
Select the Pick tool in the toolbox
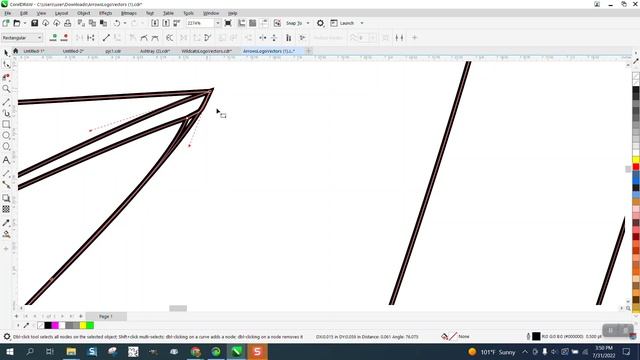(x=6, y=53)
